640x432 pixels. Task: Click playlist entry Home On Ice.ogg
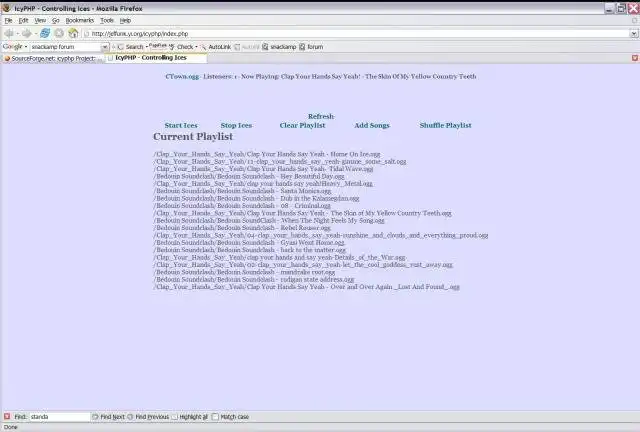pyautogui.click(x=267, y=154)
